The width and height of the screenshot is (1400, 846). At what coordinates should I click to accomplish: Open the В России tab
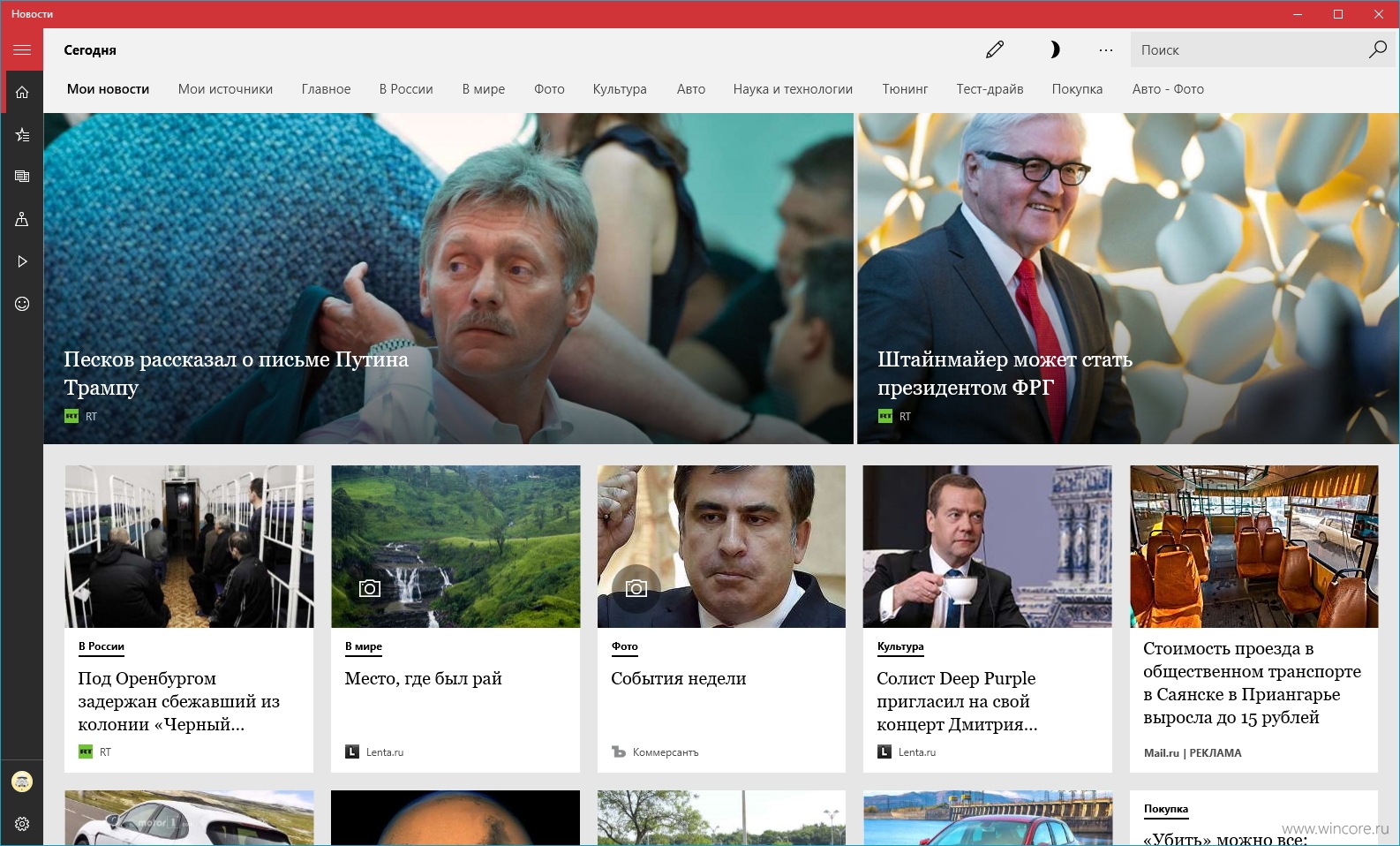[406, 89]
